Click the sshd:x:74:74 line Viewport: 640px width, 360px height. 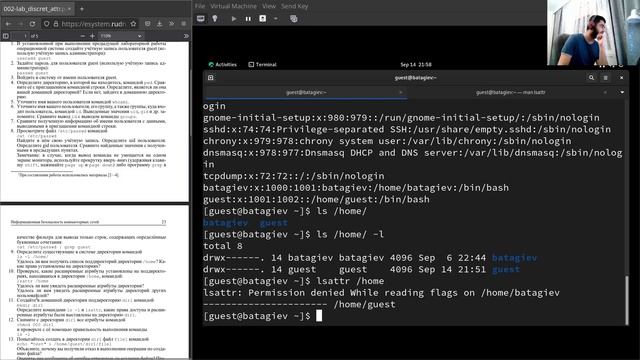click(407, 129)
